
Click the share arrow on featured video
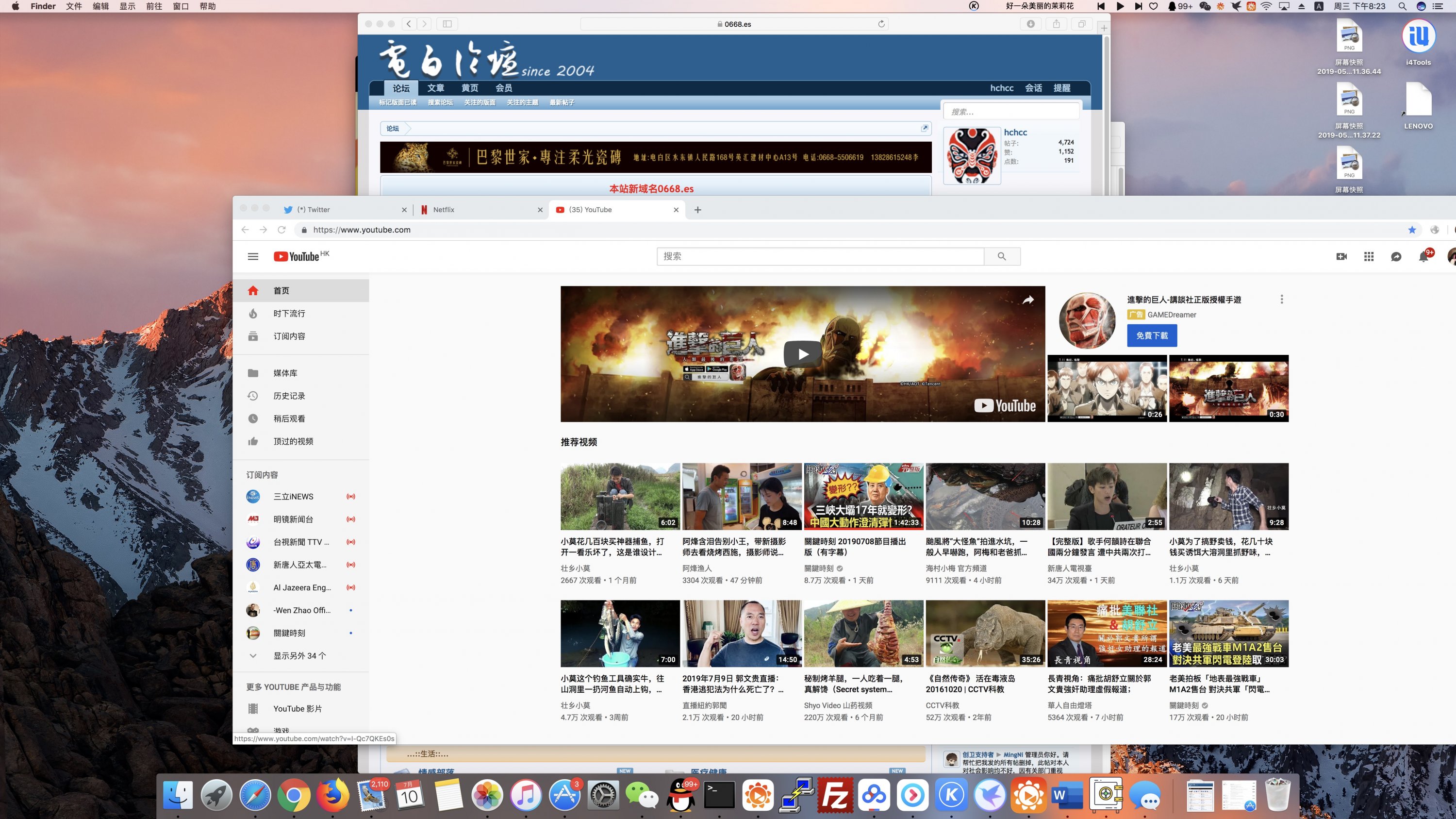[x=1028, y=300]
